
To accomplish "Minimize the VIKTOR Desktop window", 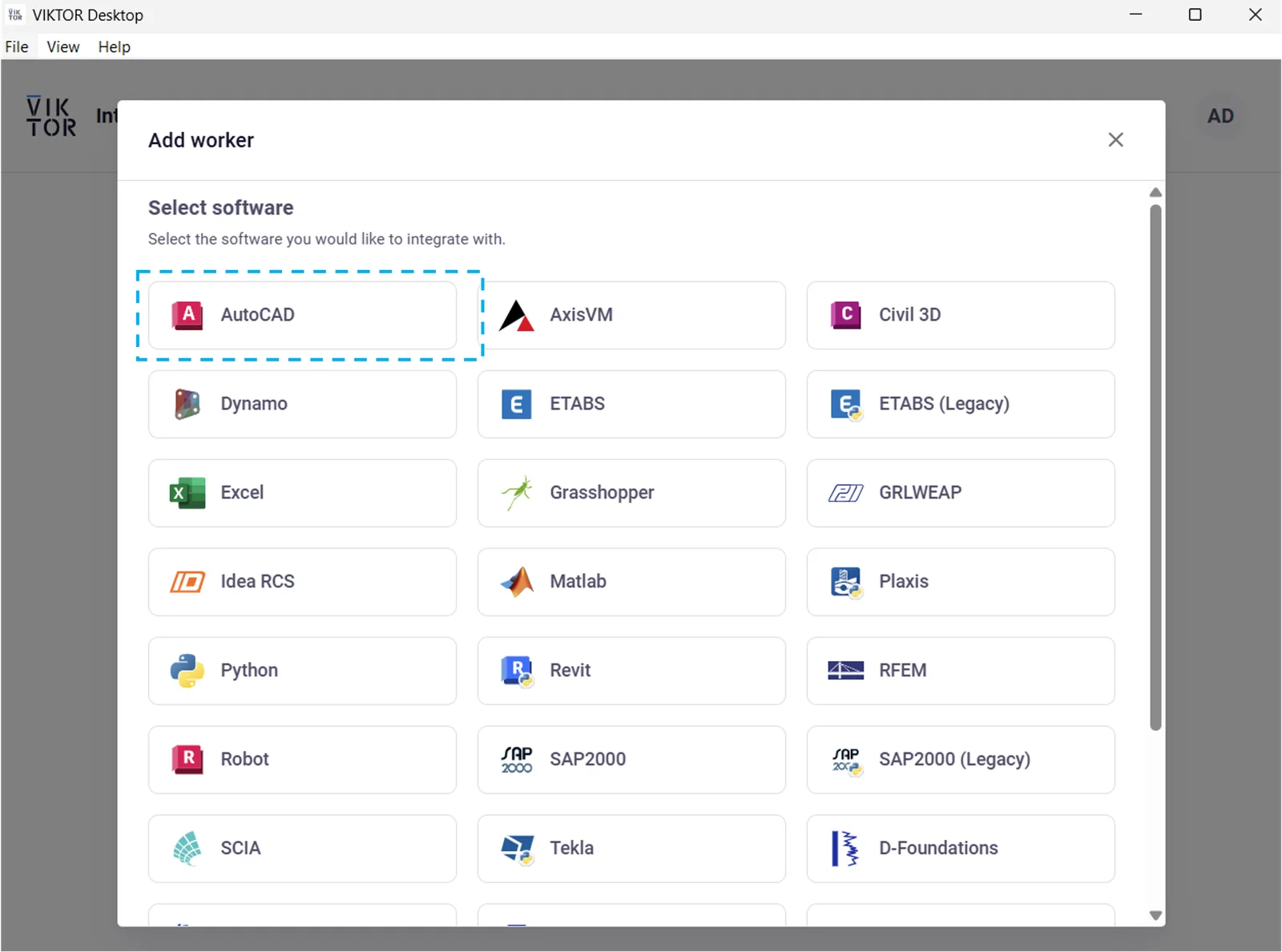I will coord(1135,14).
